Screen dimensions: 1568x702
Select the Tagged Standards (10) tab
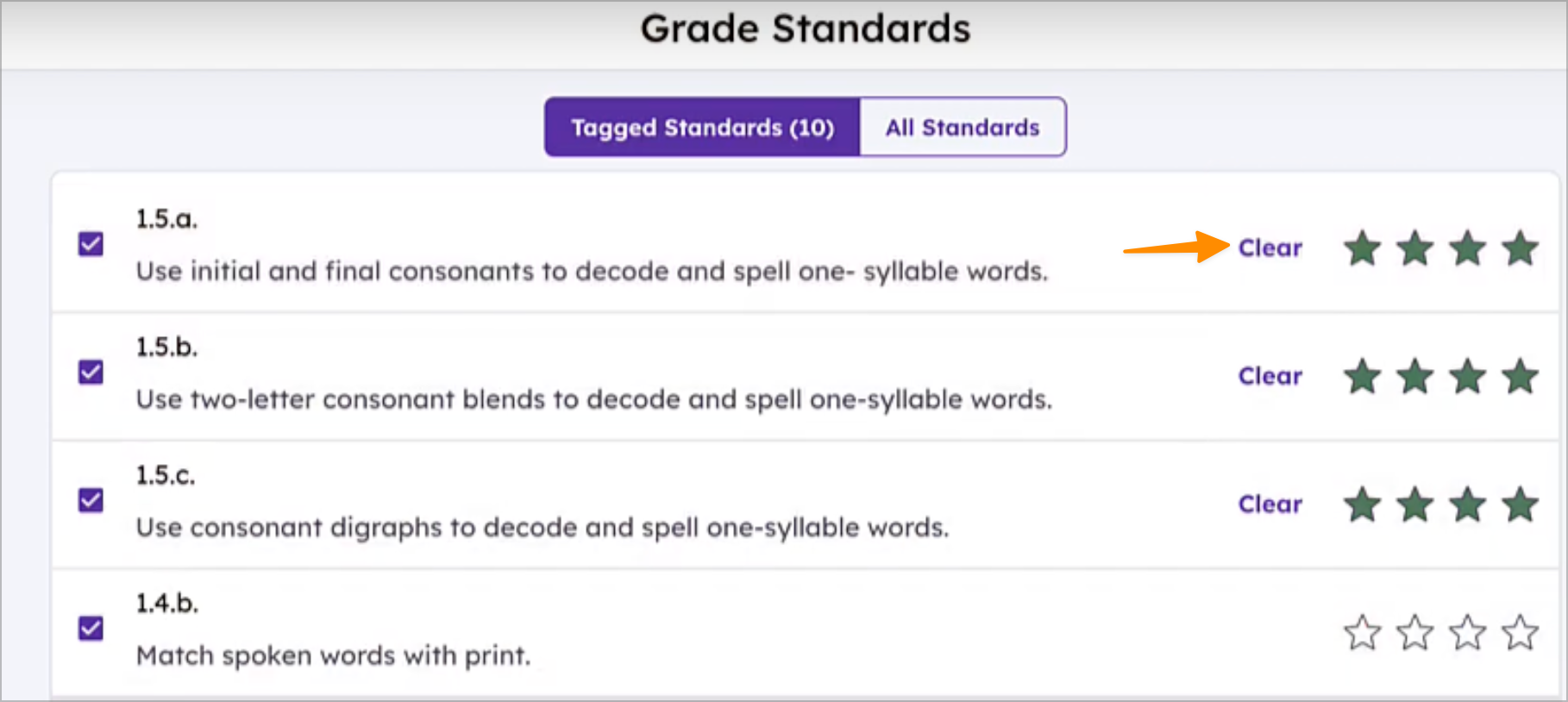[702, 128]
